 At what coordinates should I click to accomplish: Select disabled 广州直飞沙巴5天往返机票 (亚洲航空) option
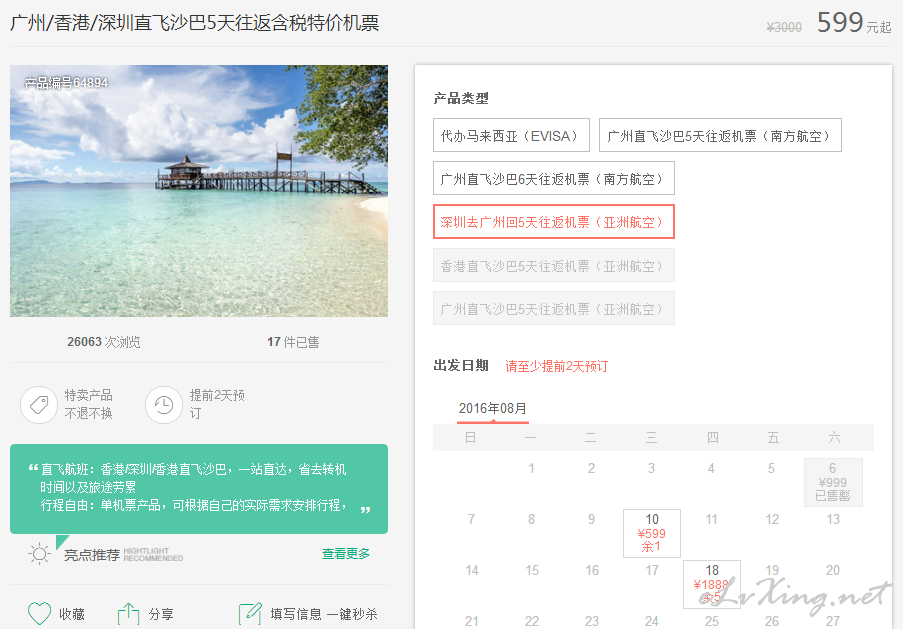click(x=553, y=309)
